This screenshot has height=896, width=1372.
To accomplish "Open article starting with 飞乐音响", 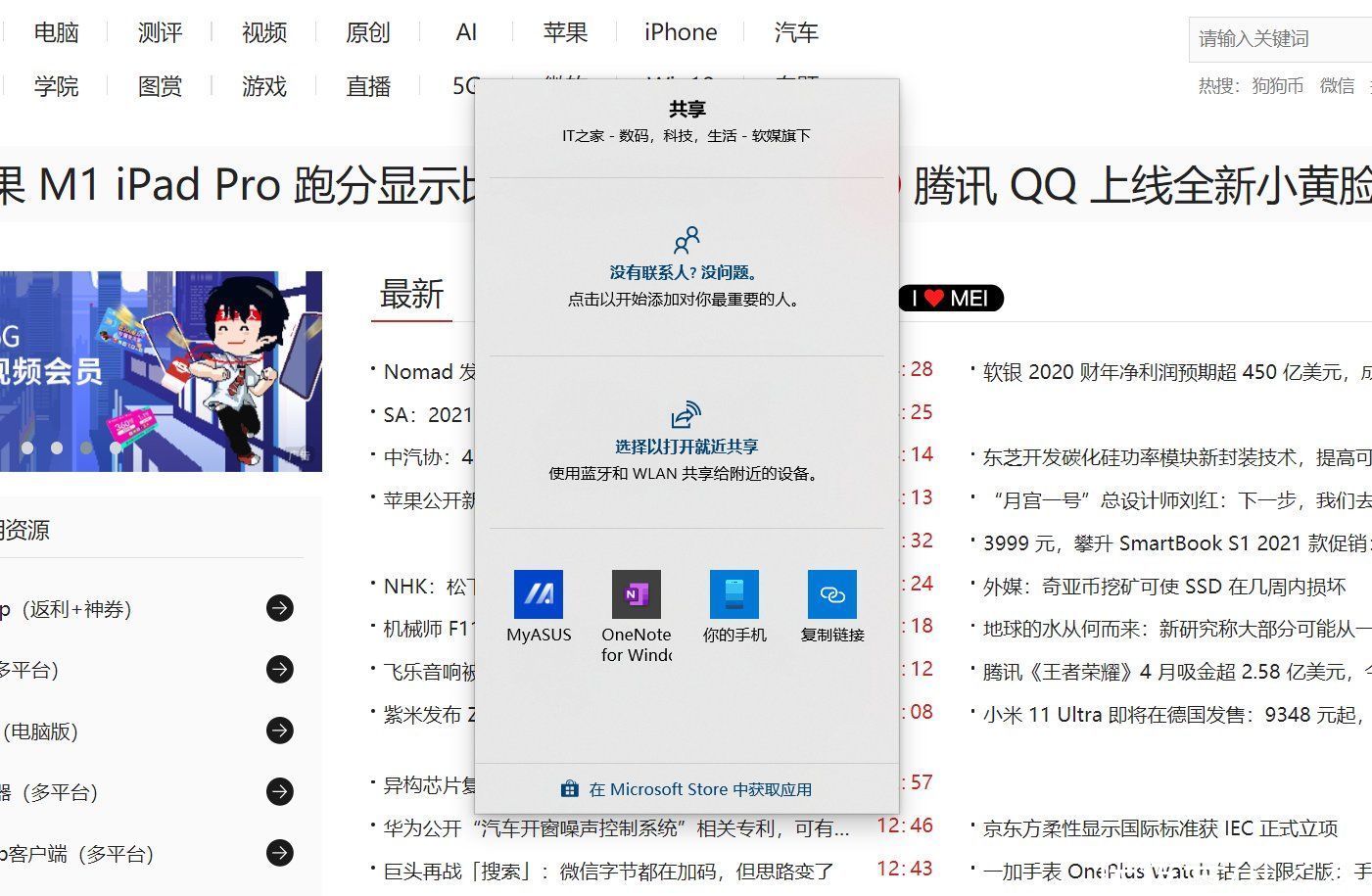I will 429,672.
